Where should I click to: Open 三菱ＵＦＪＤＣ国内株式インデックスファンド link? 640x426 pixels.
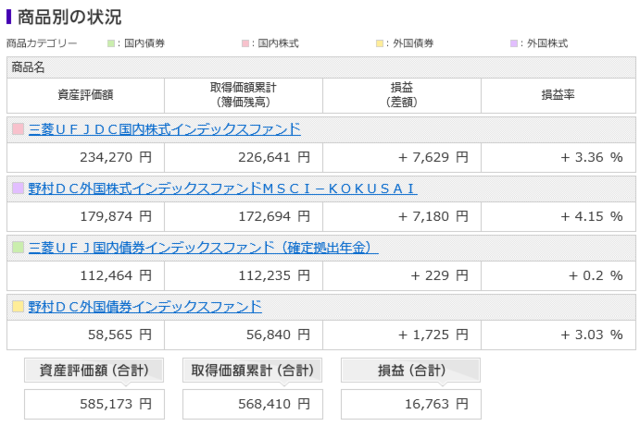pos(164,129)
